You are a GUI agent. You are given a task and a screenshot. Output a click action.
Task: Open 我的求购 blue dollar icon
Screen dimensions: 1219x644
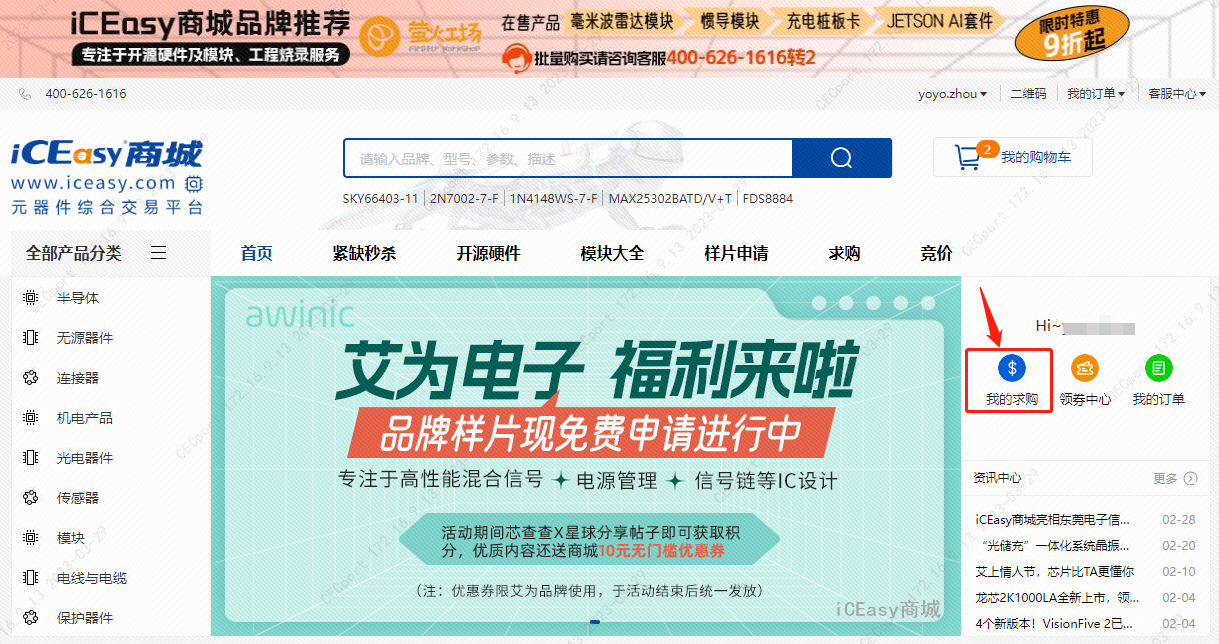(1011, 368)
